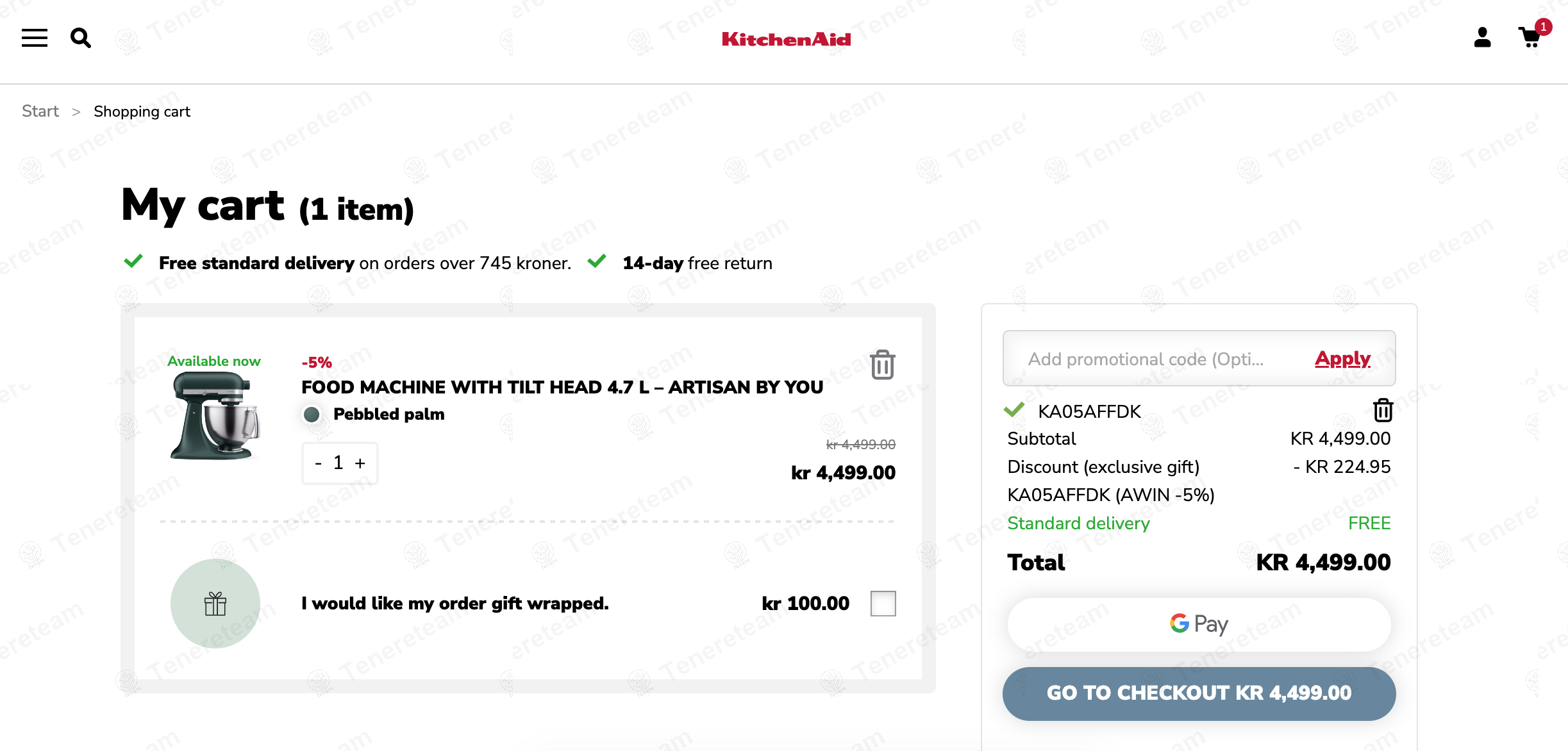Go to checkout KR 4,499.00

pyautogui.click(x=1199, y=693)
